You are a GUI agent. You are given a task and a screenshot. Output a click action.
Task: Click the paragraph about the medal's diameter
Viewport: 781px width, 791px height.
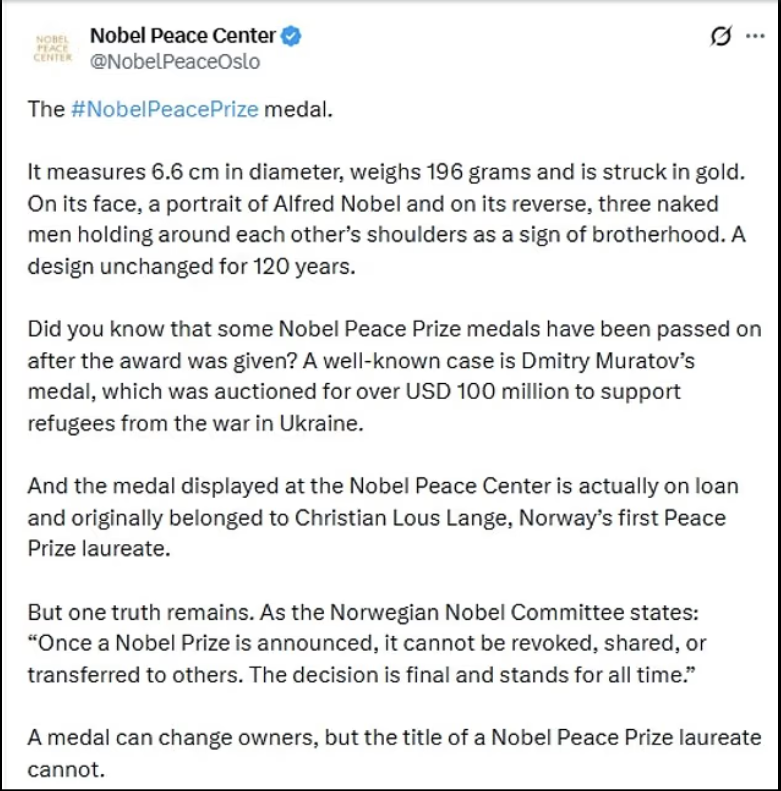tap(385, 218)
